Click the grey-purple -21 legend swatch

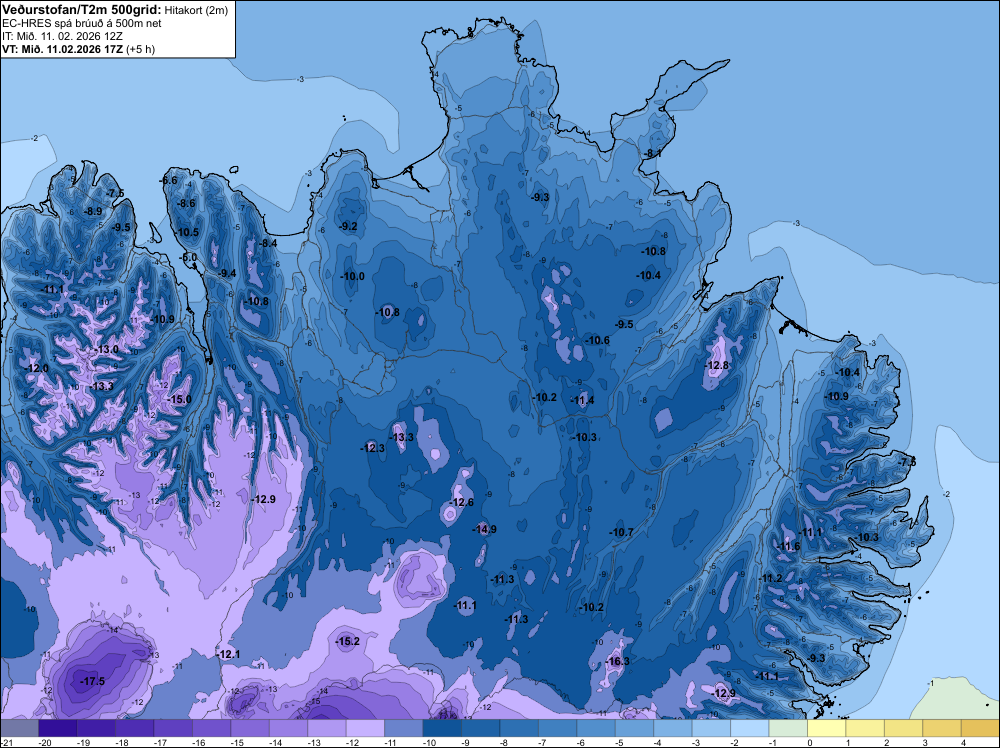(20, 728)
